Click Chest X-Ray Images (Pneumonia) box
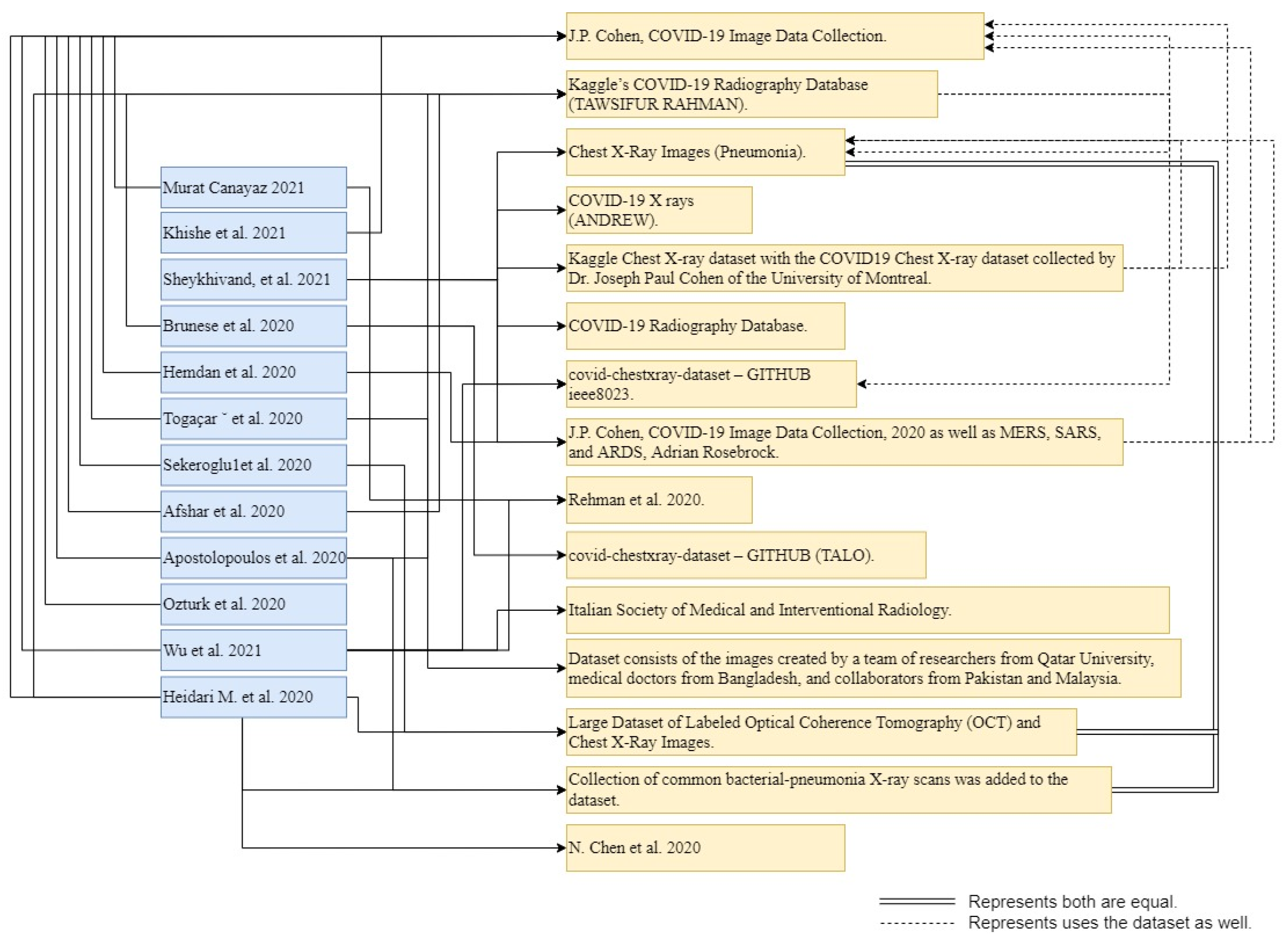The image size is (1288, 945). [705, 152]
